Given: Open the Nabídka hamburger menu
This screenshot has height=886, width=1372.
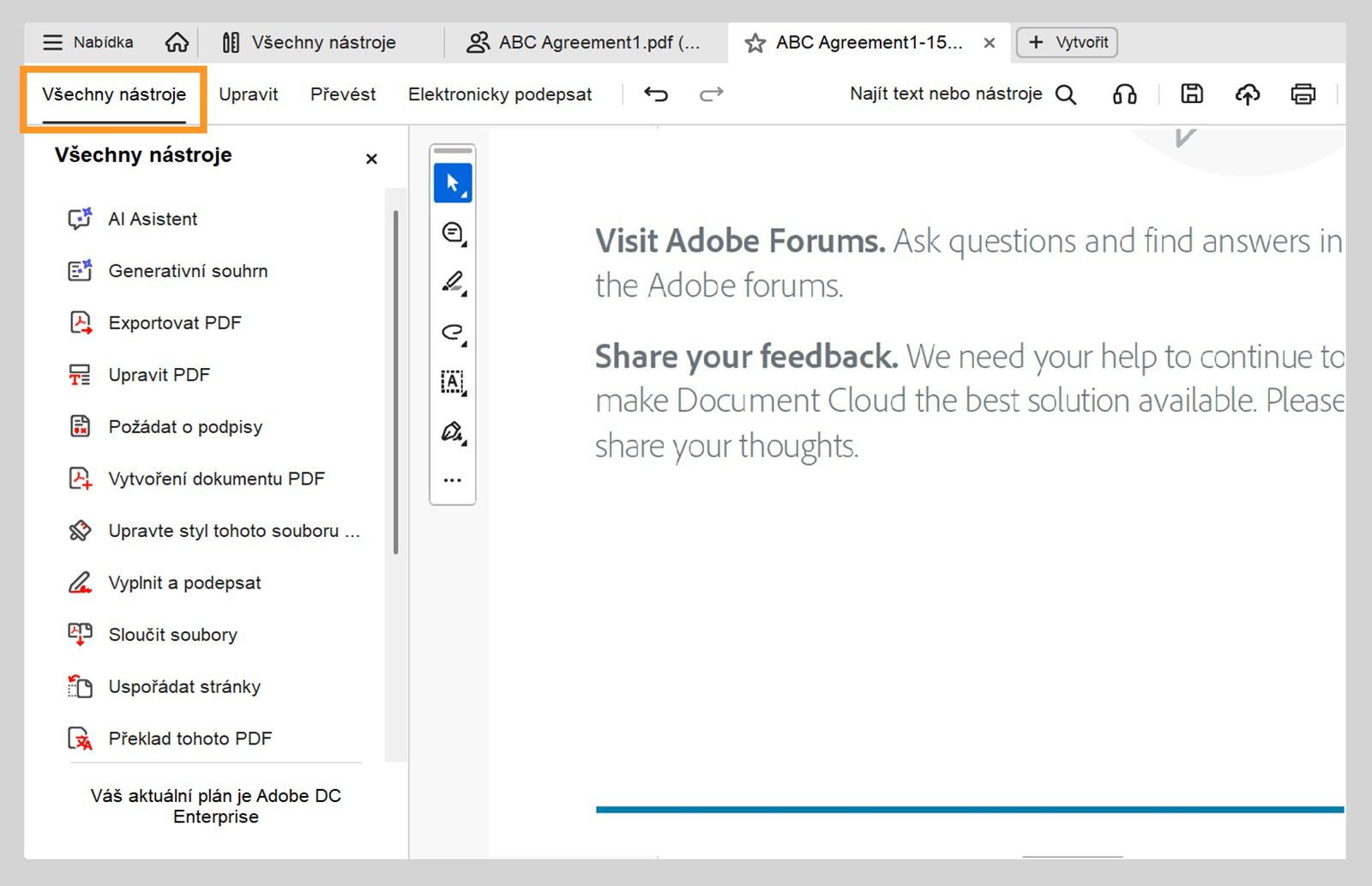Looking at the screenshot, I should pos(88,42).
